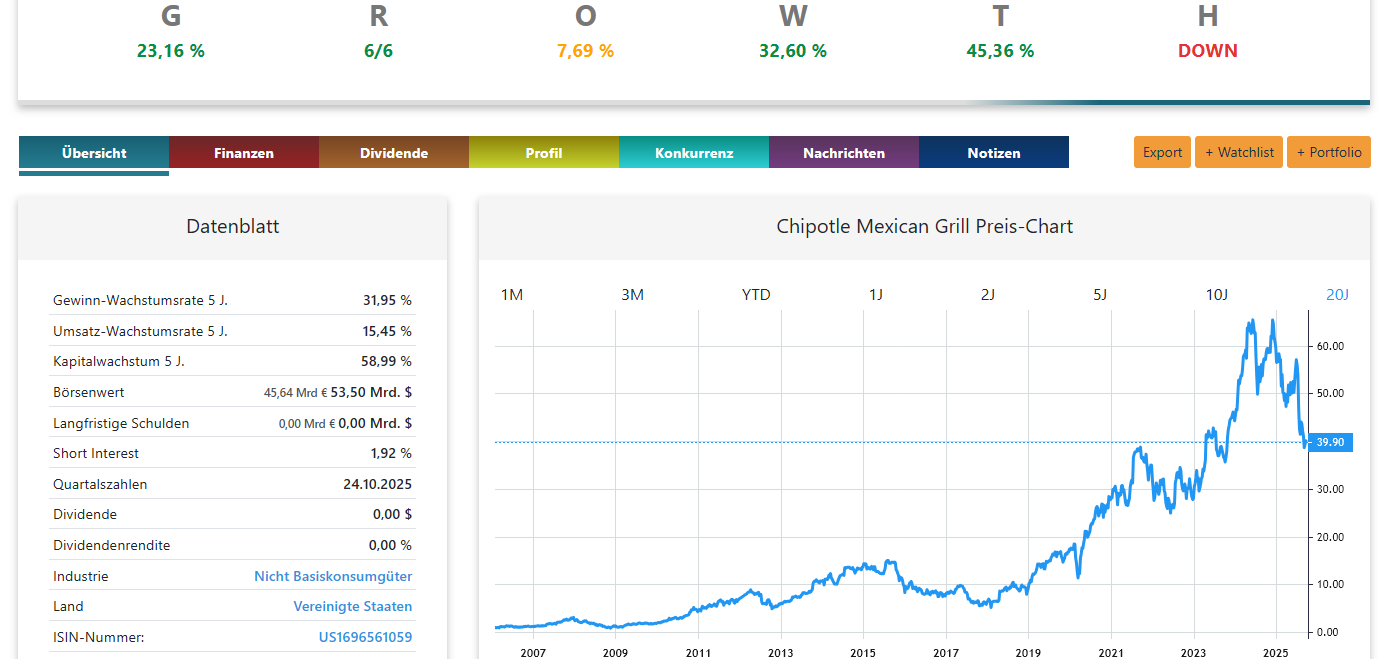This screenshot has width=1387, height=659.
Task: Set chart range to 1M
Action: 512,294
